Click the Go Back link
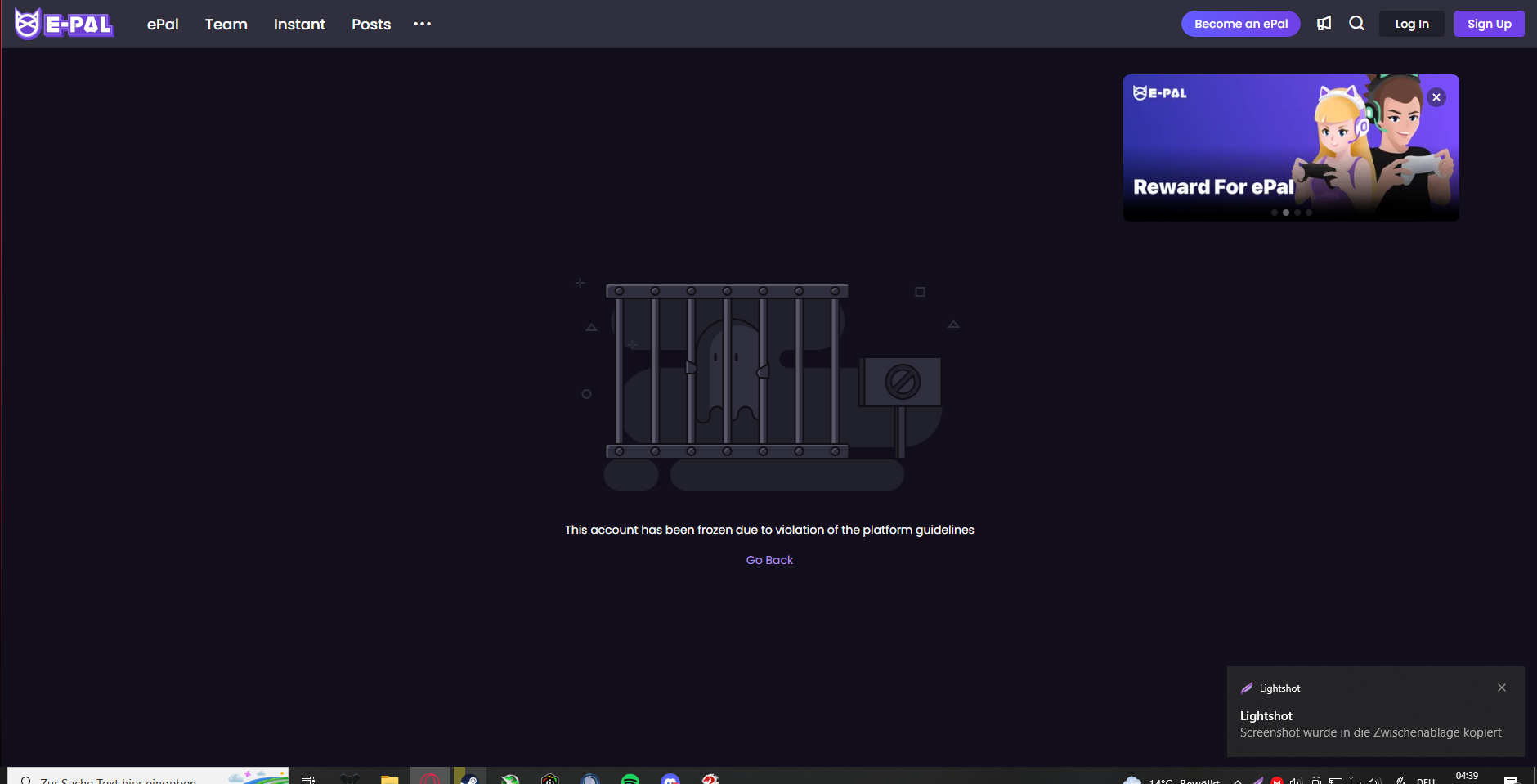The image size is (1537, 784). point(769,560)
